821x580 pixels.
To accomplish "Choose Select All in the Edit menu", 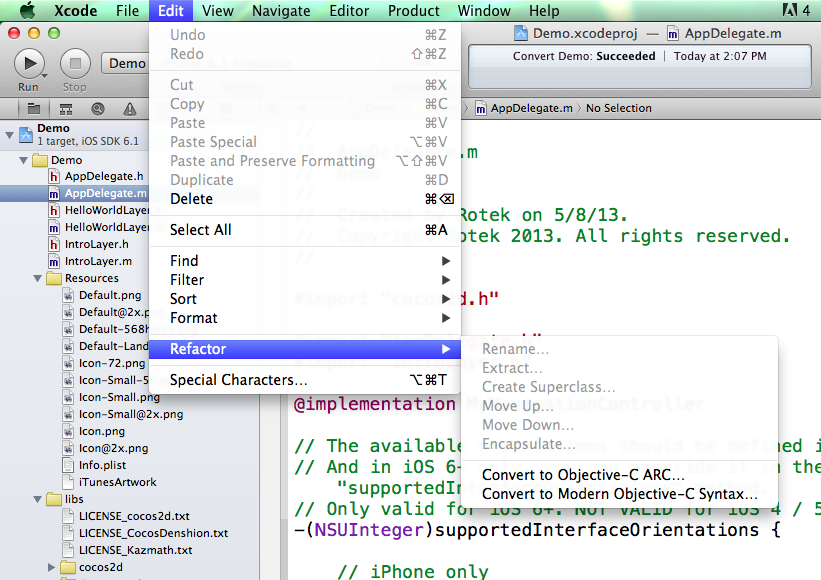I will [305, 230].
